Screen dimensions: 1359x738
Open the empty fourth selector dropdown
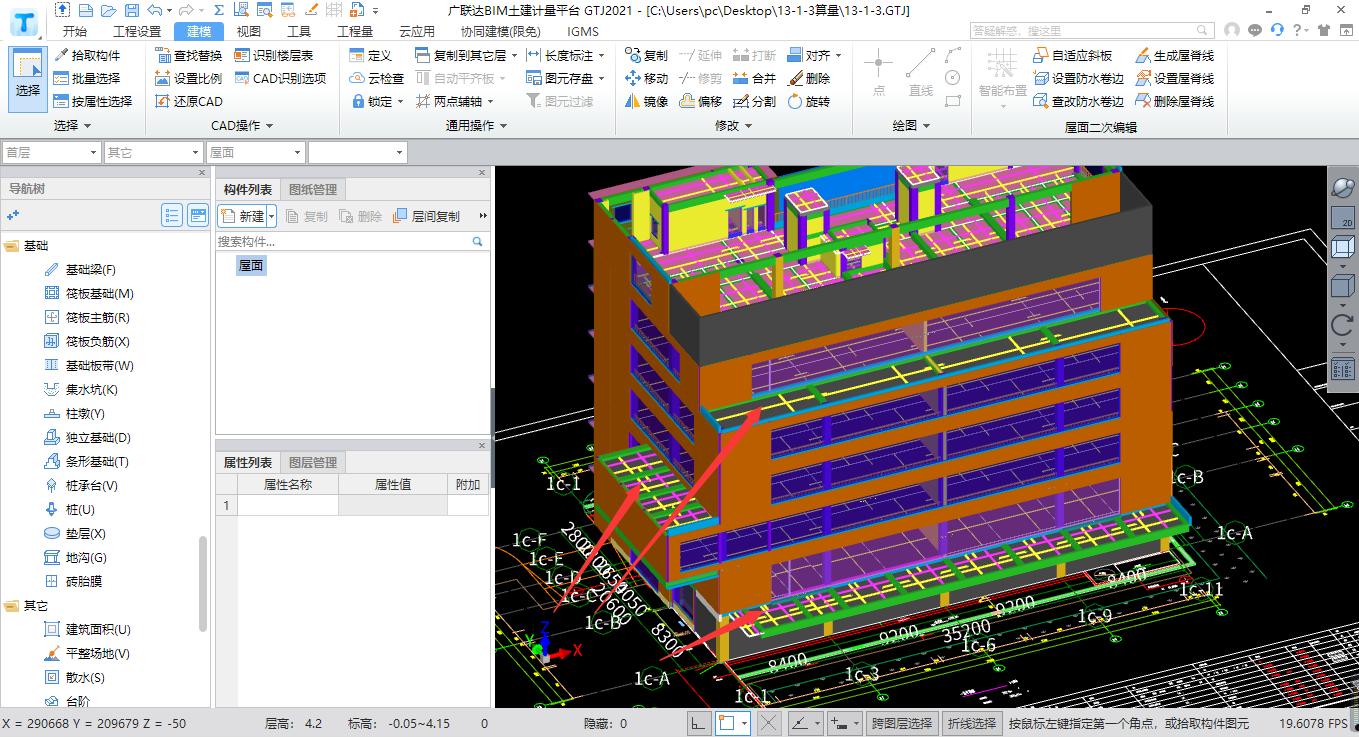point(357,152)
